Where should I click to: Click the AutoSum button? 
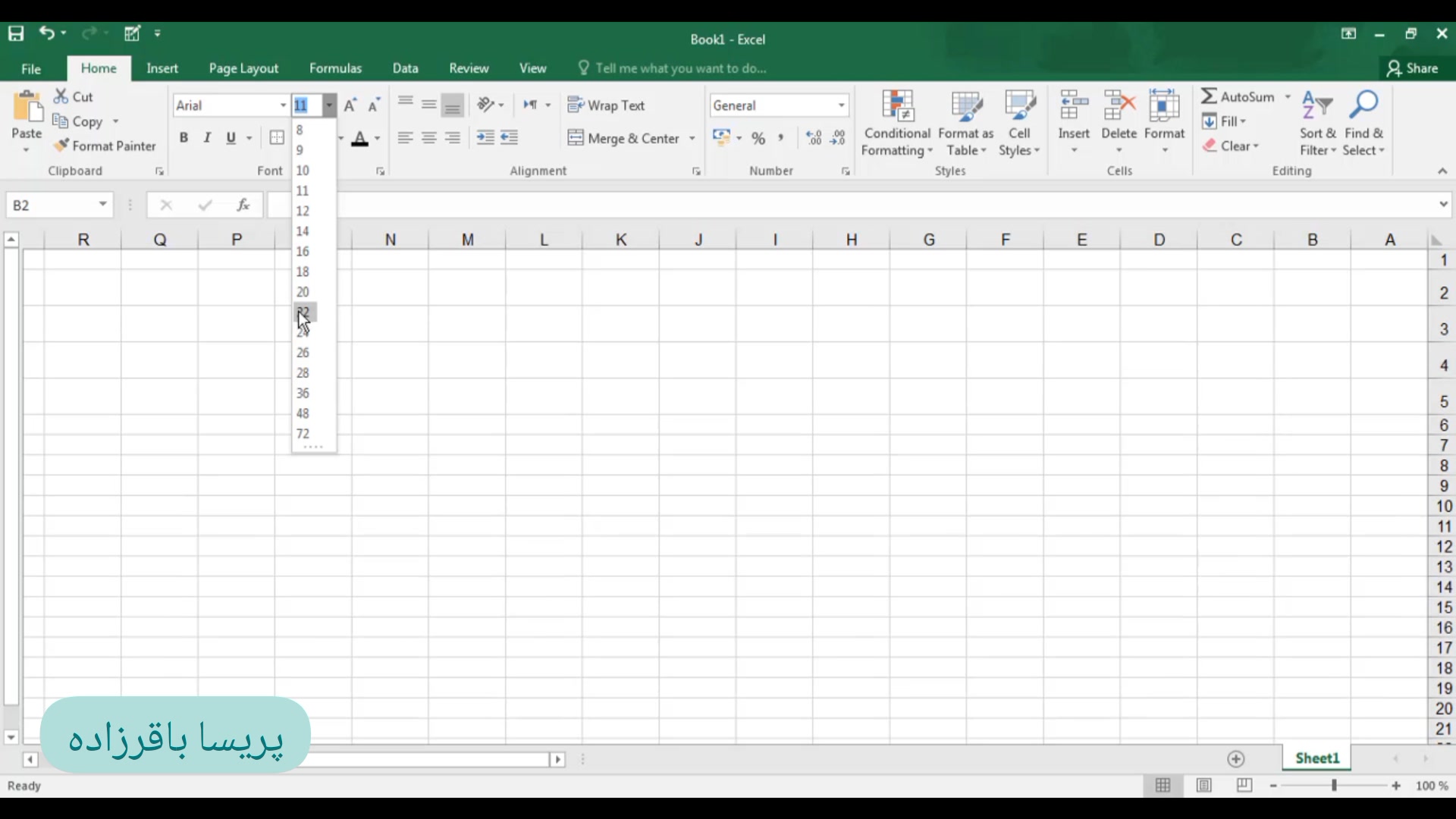tap(1238, 97)
